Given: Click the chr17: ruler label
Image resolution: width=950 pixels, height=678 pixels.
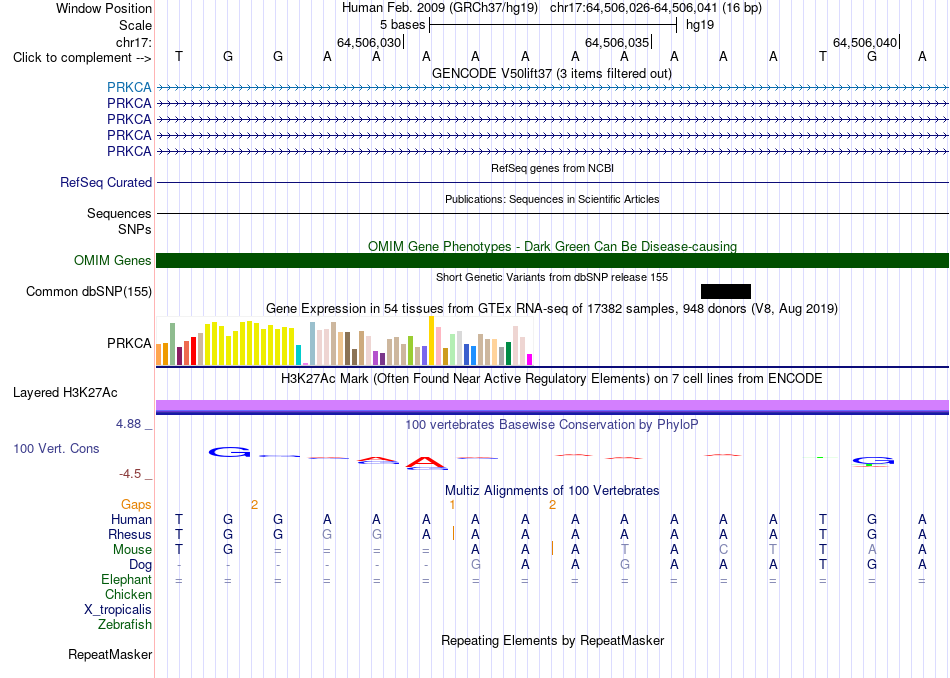Looking at the screenshot, I should coord(133,42).
